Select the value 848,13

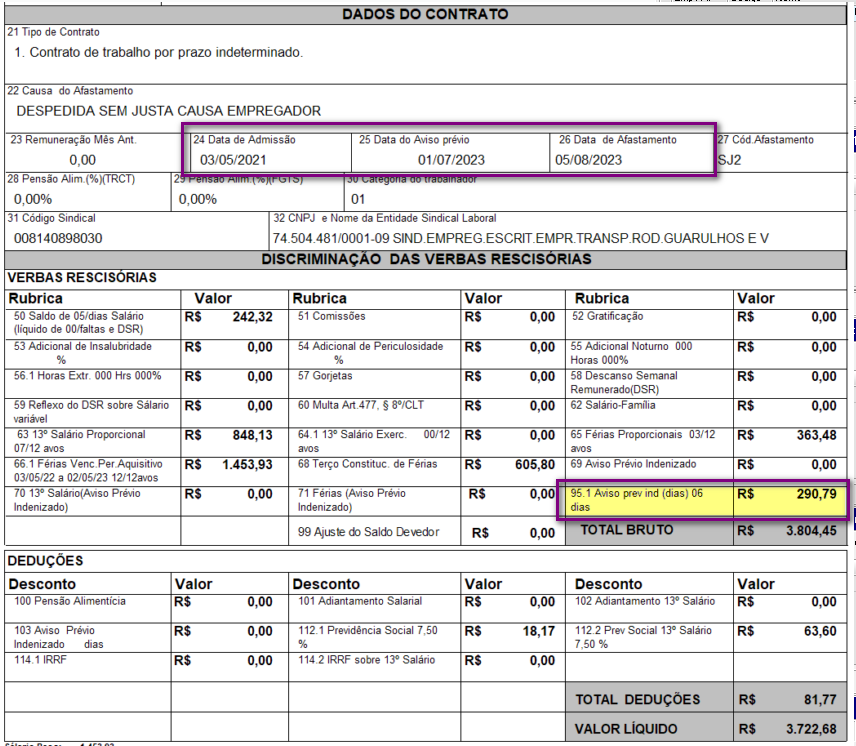pyautogui.click(x=252, y=435)
